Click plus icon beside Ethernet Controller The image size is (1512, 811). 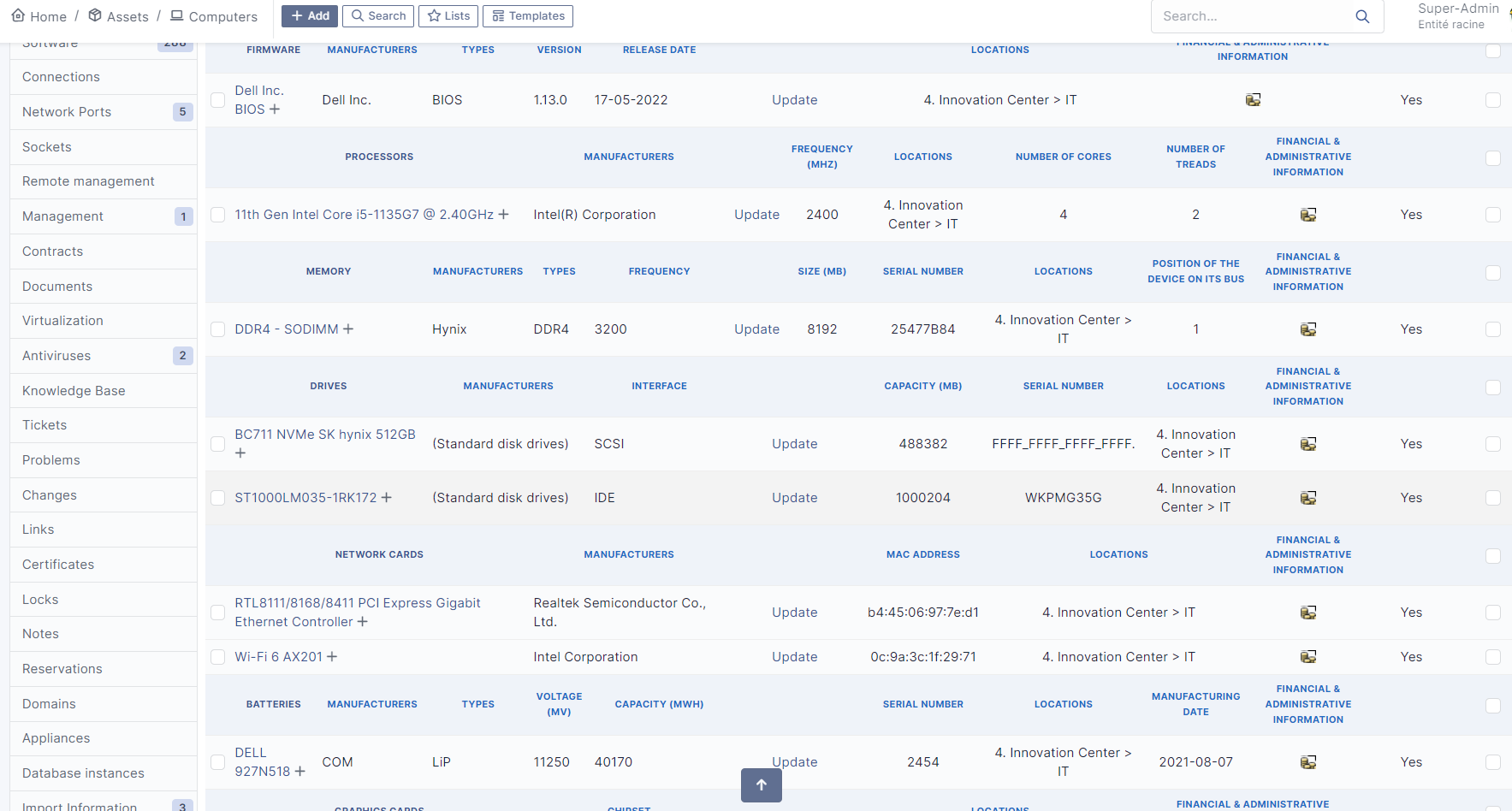363,622
